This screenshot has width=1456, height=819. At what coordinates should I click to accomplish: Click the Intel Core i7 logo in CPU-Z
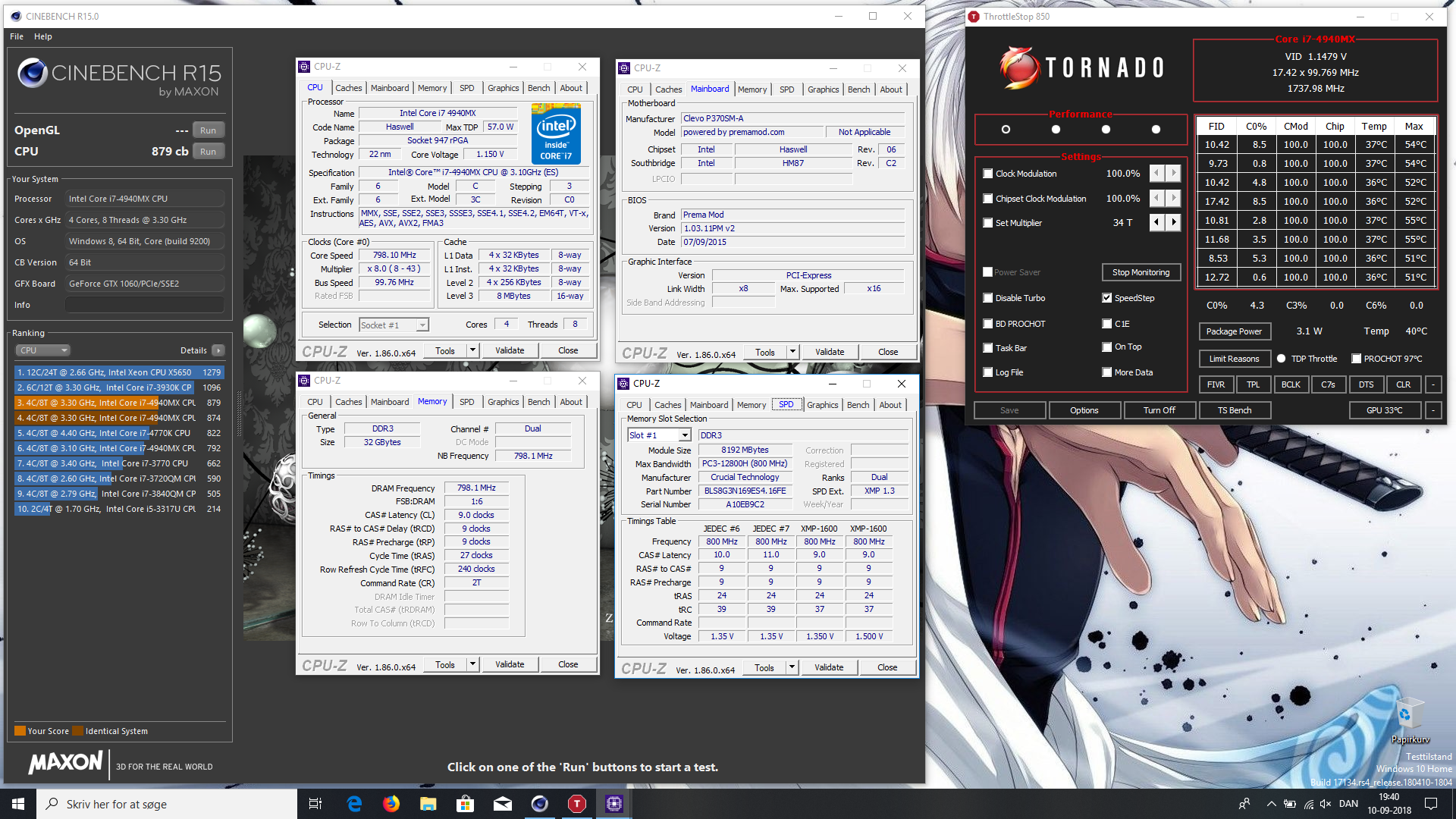click(556, 134)
